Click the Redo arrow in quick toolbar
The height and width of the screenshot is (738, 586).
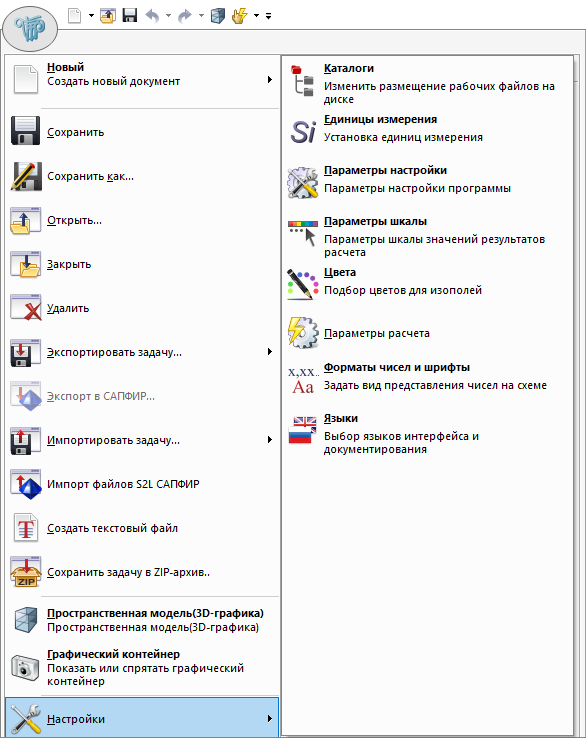pyautogui.click(x=185, y=16)
